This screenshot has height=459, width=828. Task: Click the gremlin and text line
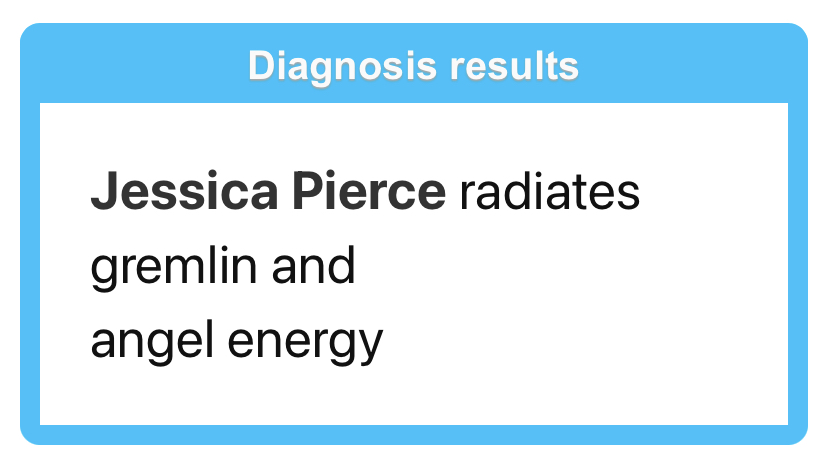223,268
